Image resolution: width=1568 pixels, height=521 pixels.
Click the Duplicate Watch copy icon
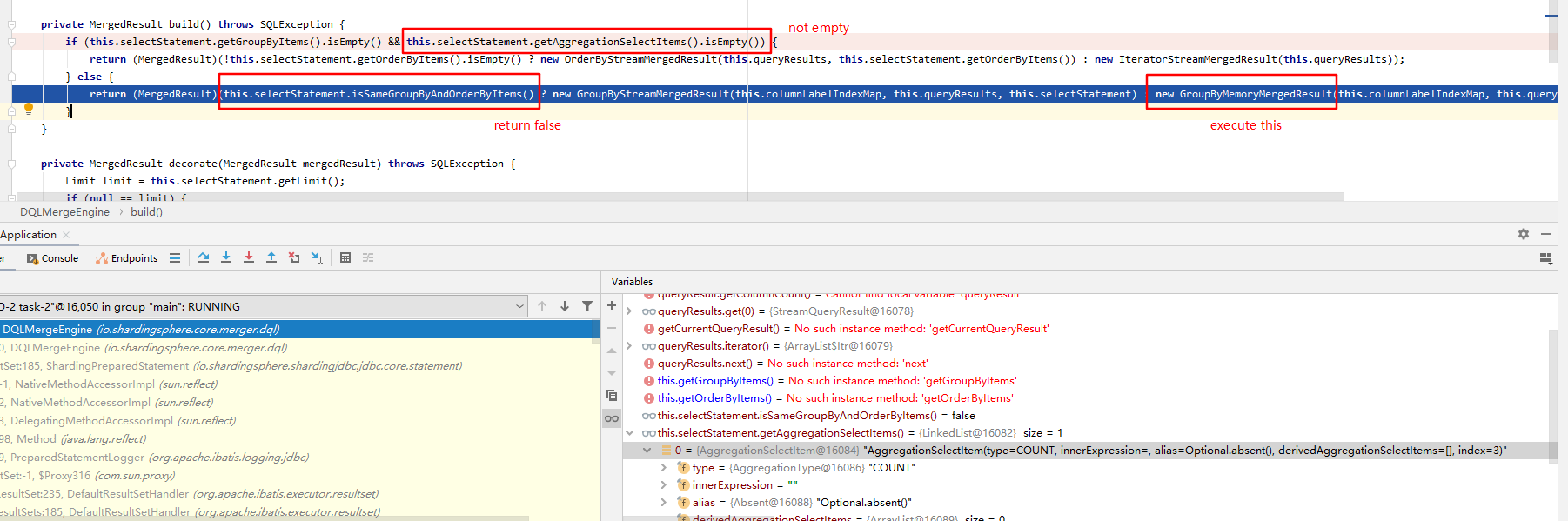coord(612,396)
